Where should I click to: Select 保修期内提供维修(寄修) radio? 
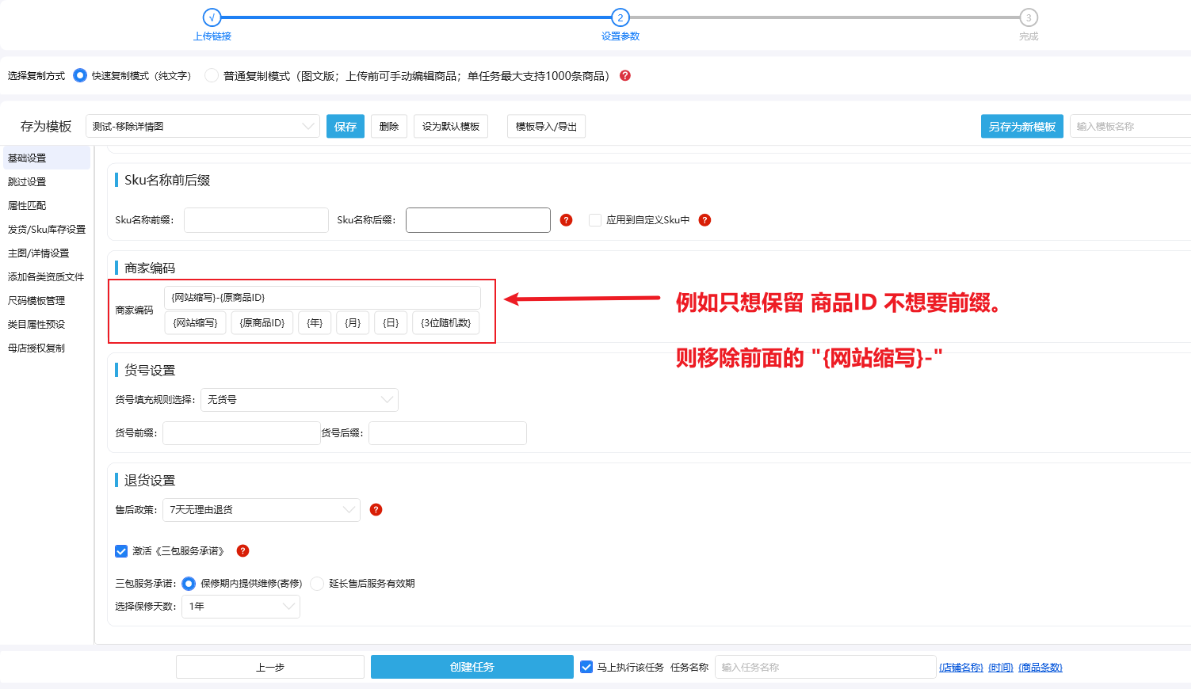[188, 583]
